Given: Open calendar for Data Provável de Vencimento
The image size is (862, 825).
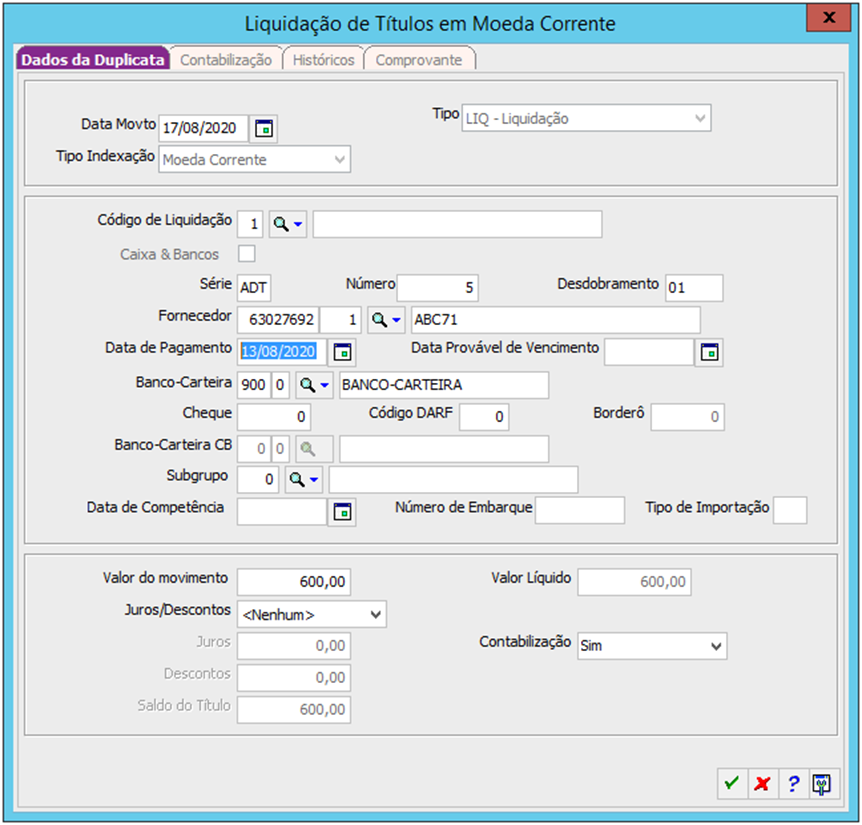Looking at the screenshot, I should 709,352.
